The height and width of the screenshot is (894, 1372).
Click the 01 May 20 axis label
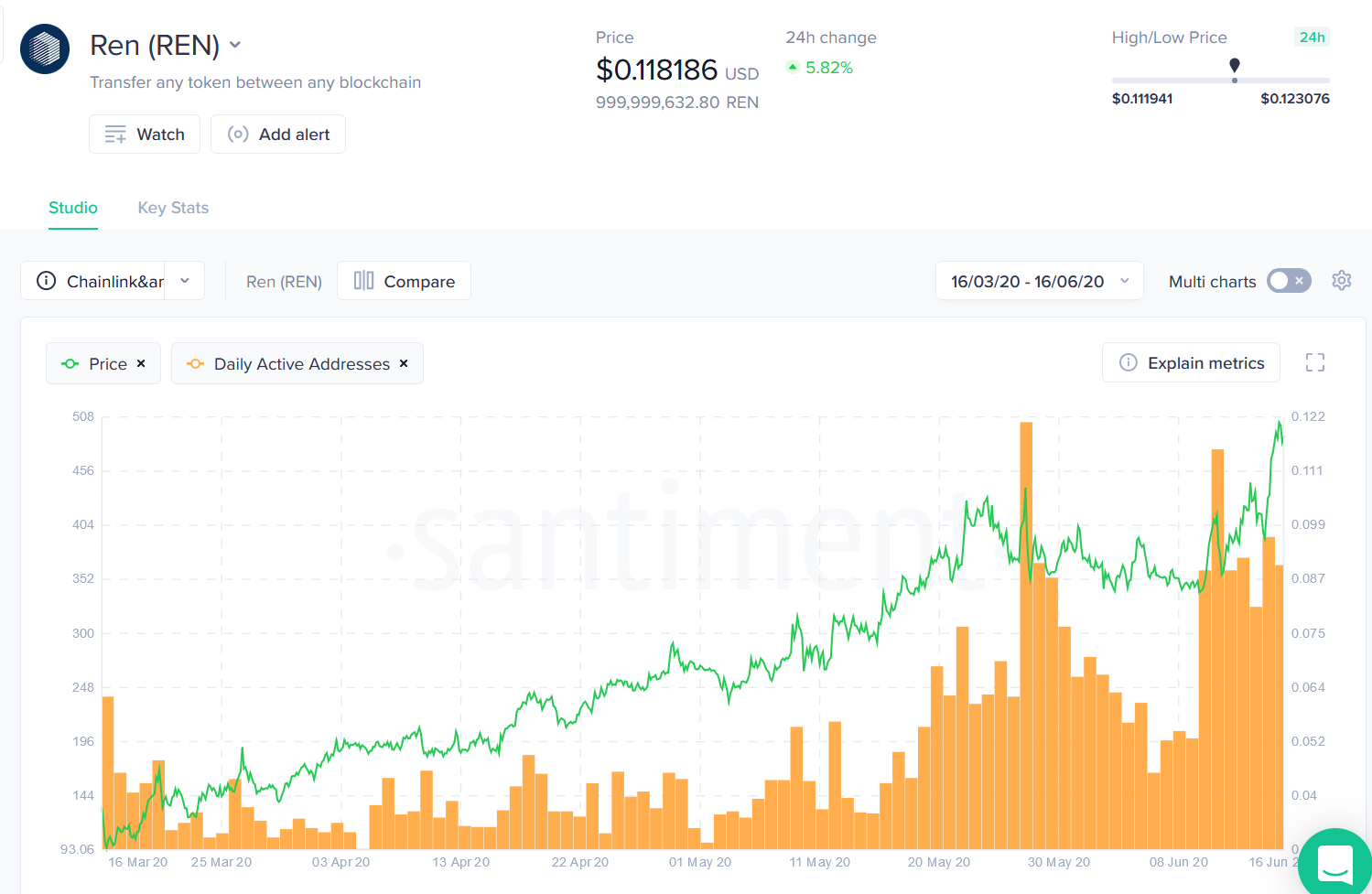(700, 862)
